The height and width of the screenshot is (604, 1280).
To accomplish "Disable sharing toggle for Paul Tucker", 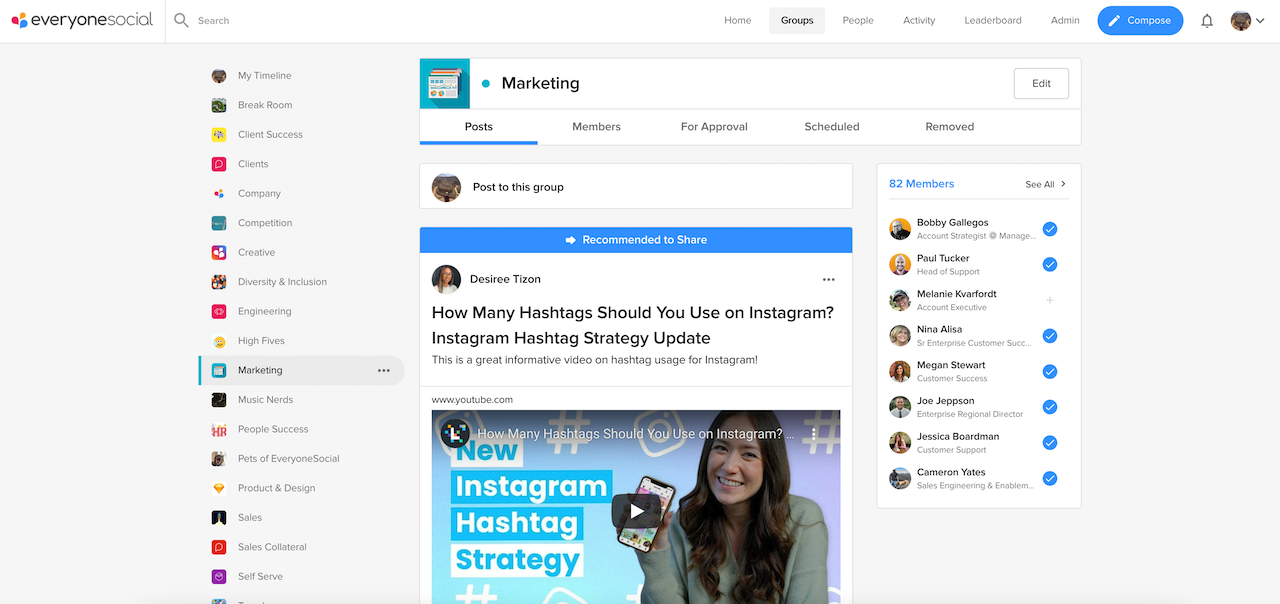I will [1049, 264].
